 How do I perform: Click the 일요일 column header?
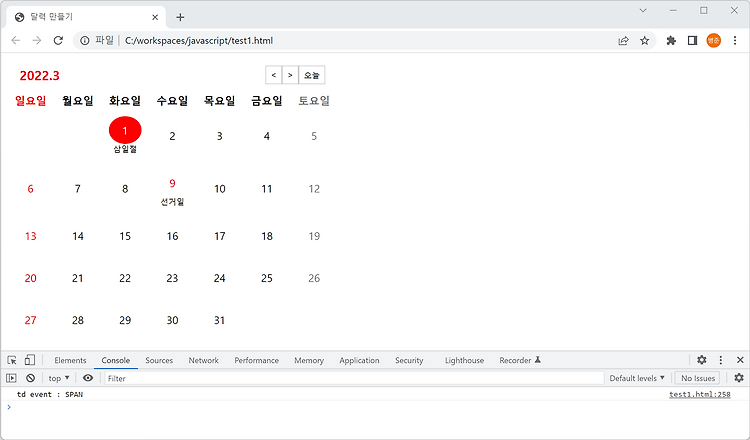point(31,101)
